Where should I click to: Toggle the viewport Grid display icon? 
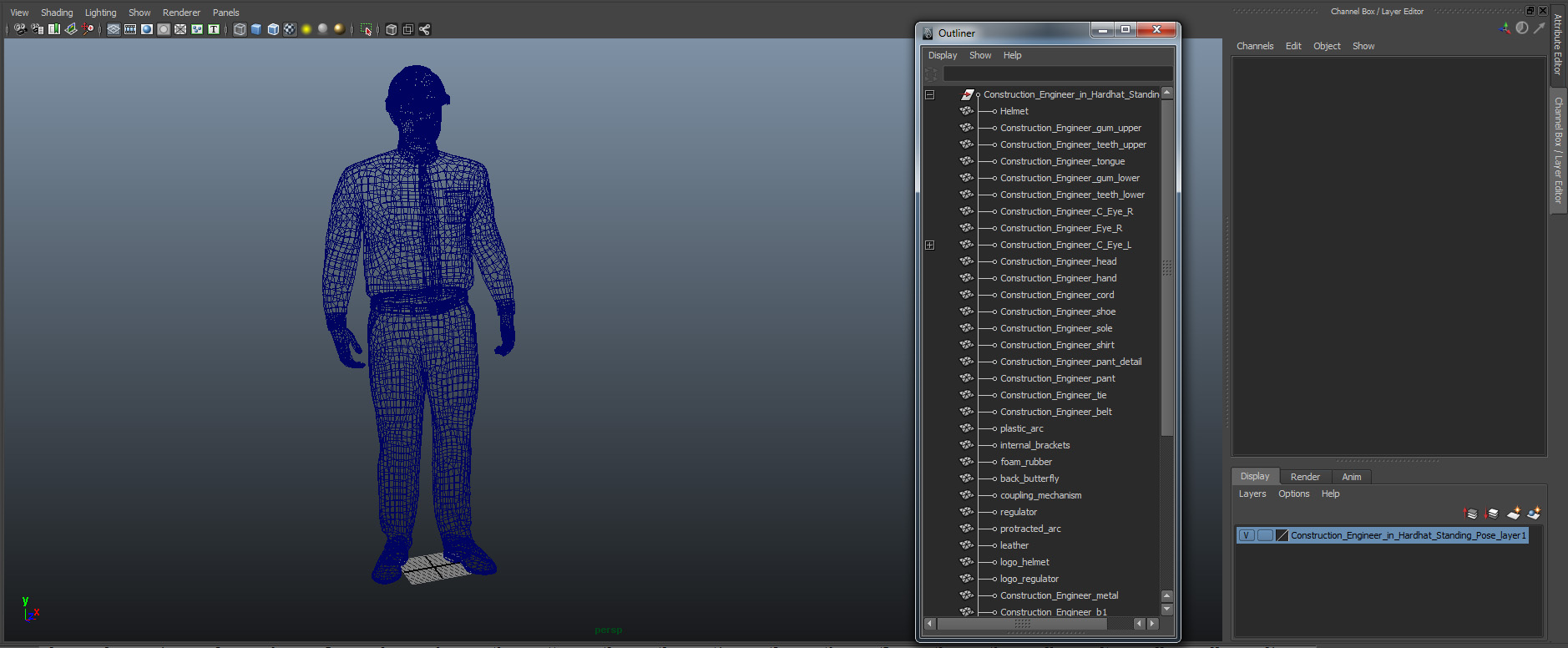click(x=114, y=29)
